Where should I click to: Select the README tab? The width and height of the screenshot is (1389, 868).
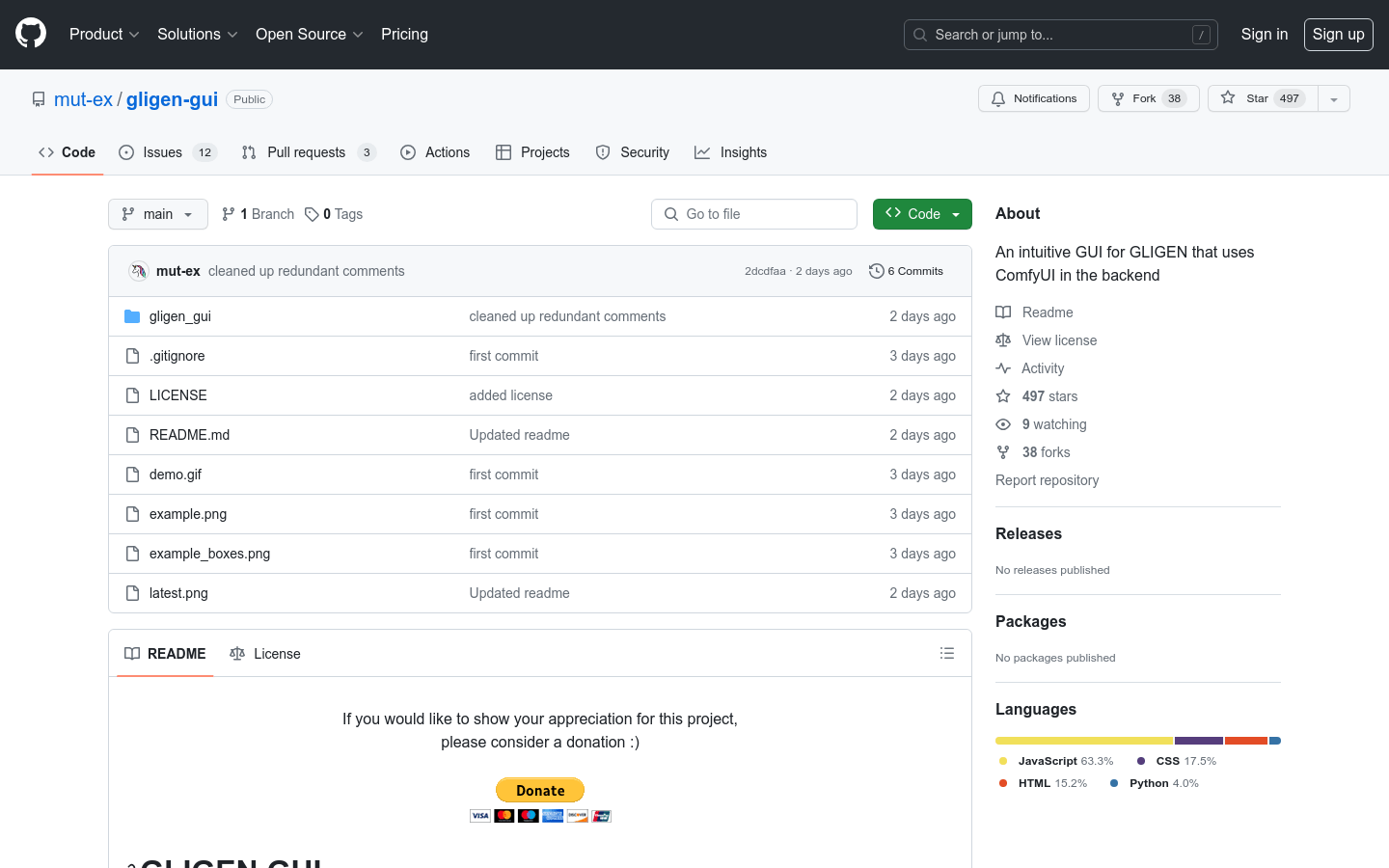point(165,654)
